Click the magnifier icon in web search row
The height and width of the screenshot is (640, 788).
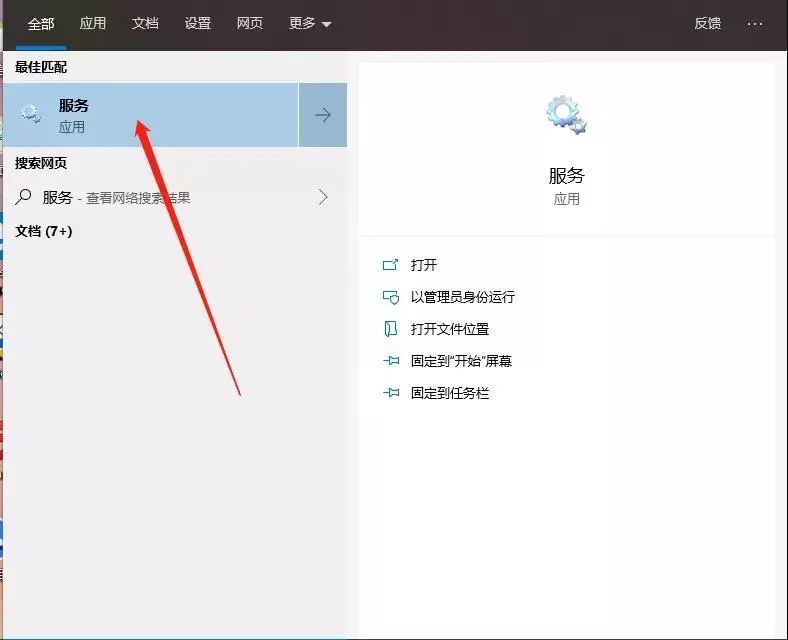(23, 197)
